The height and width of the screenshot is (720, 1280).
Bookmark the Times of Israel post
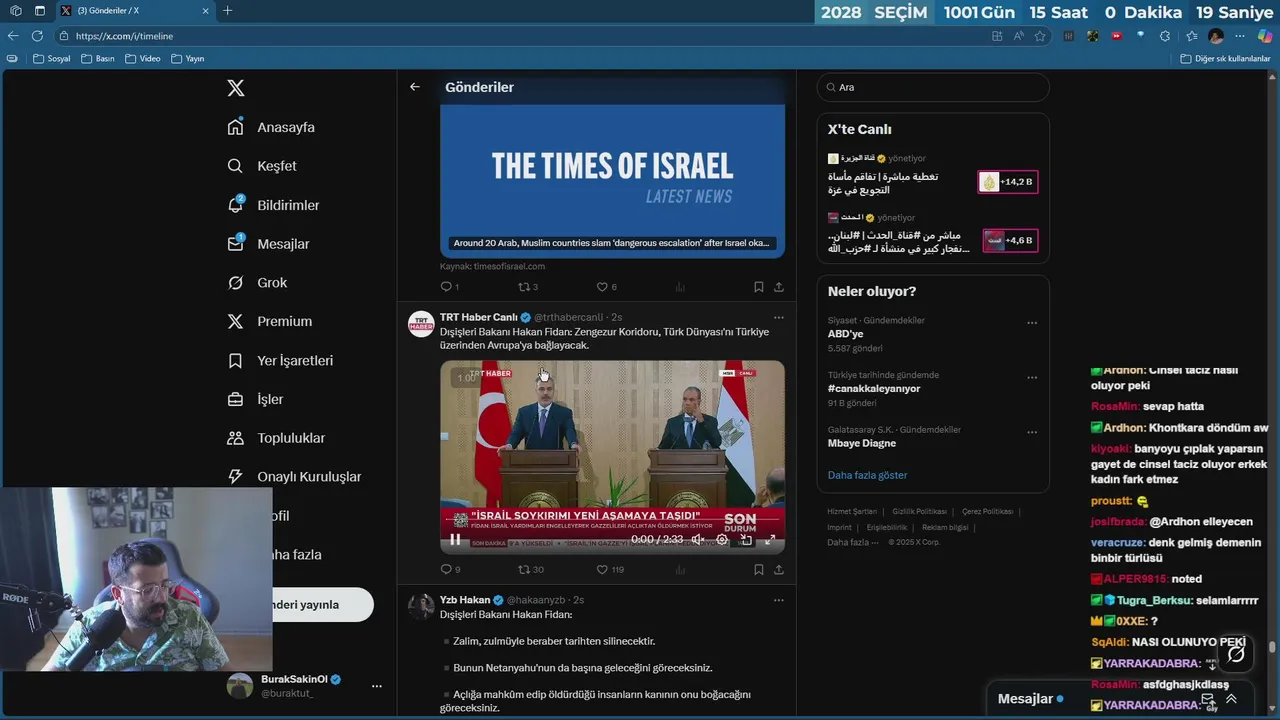759,287
